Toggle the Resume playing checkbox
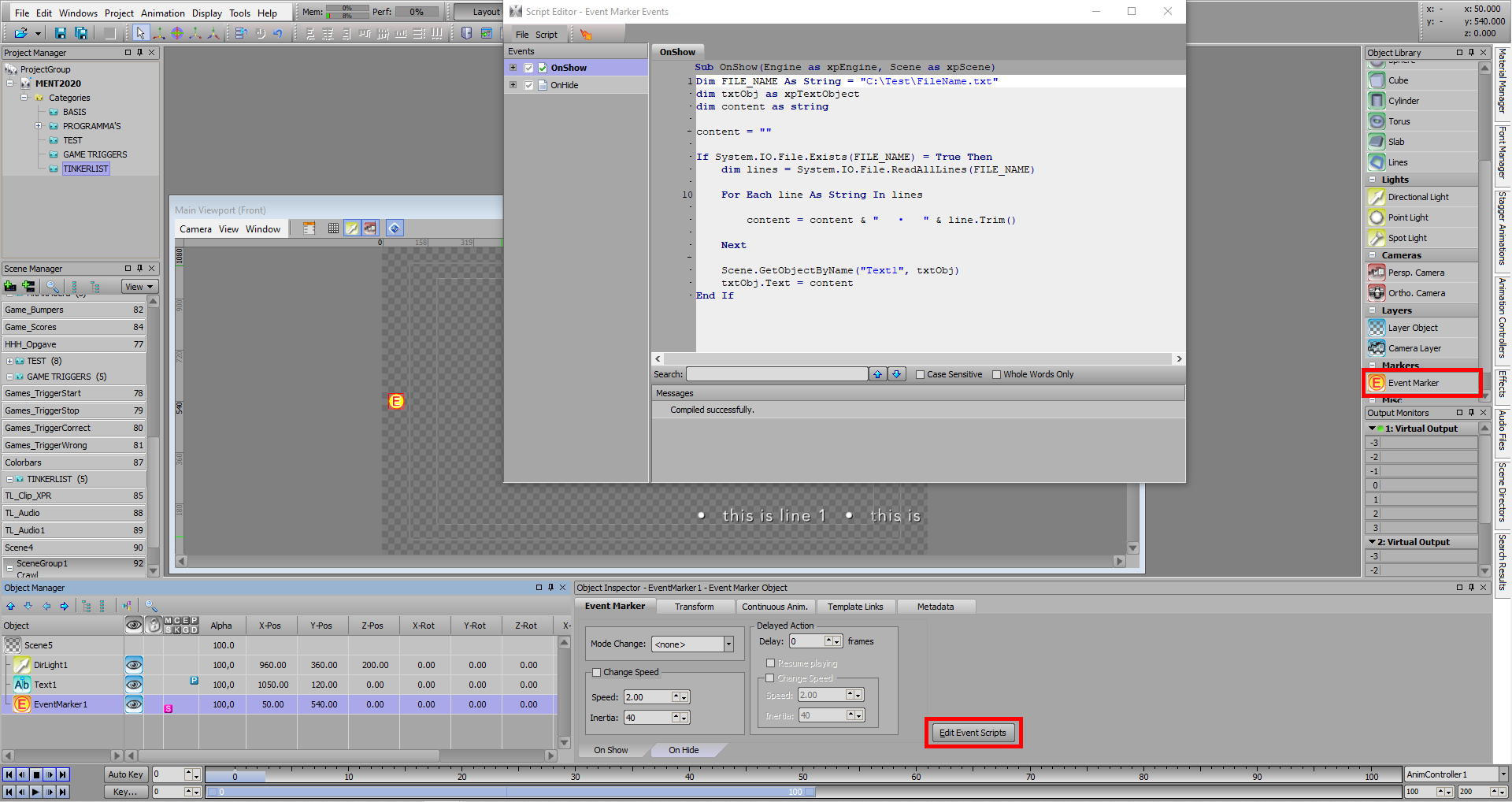 [x=771, y=663]
